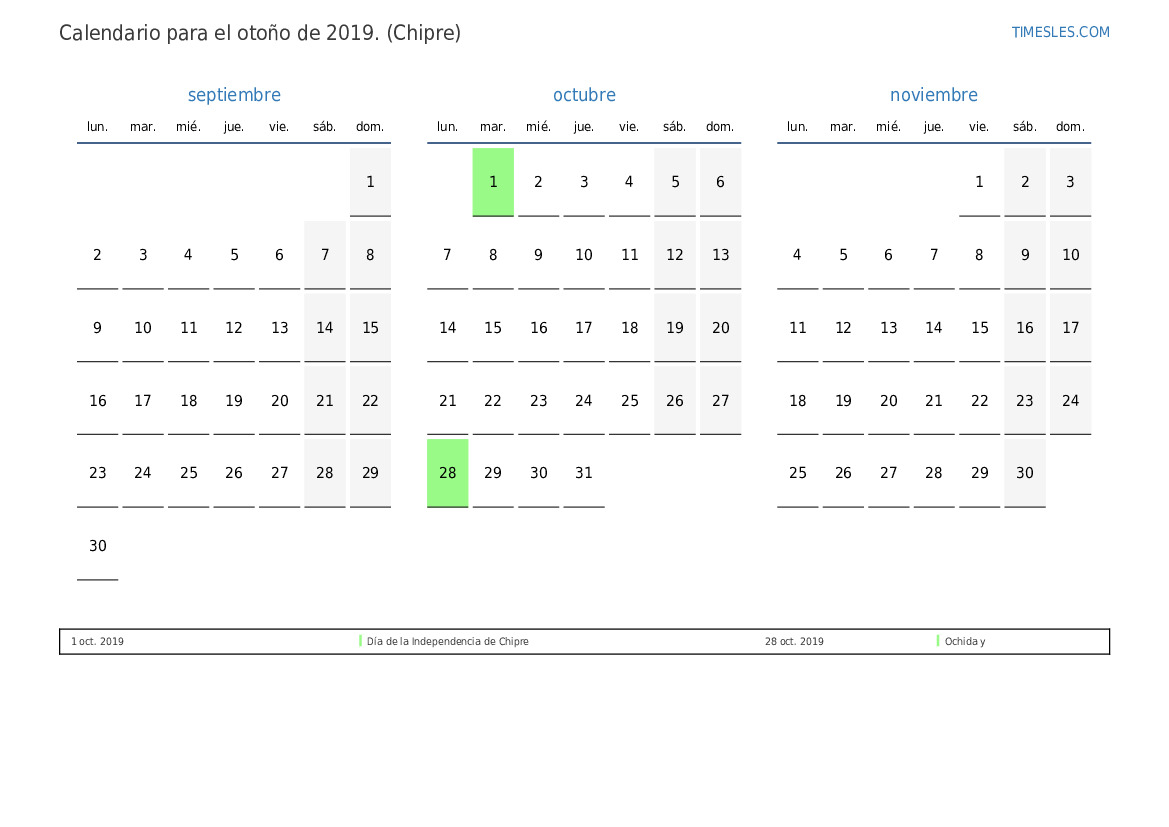Click the septiembre month heading
Screen dimensions: 1169x827
coord(234,95)
